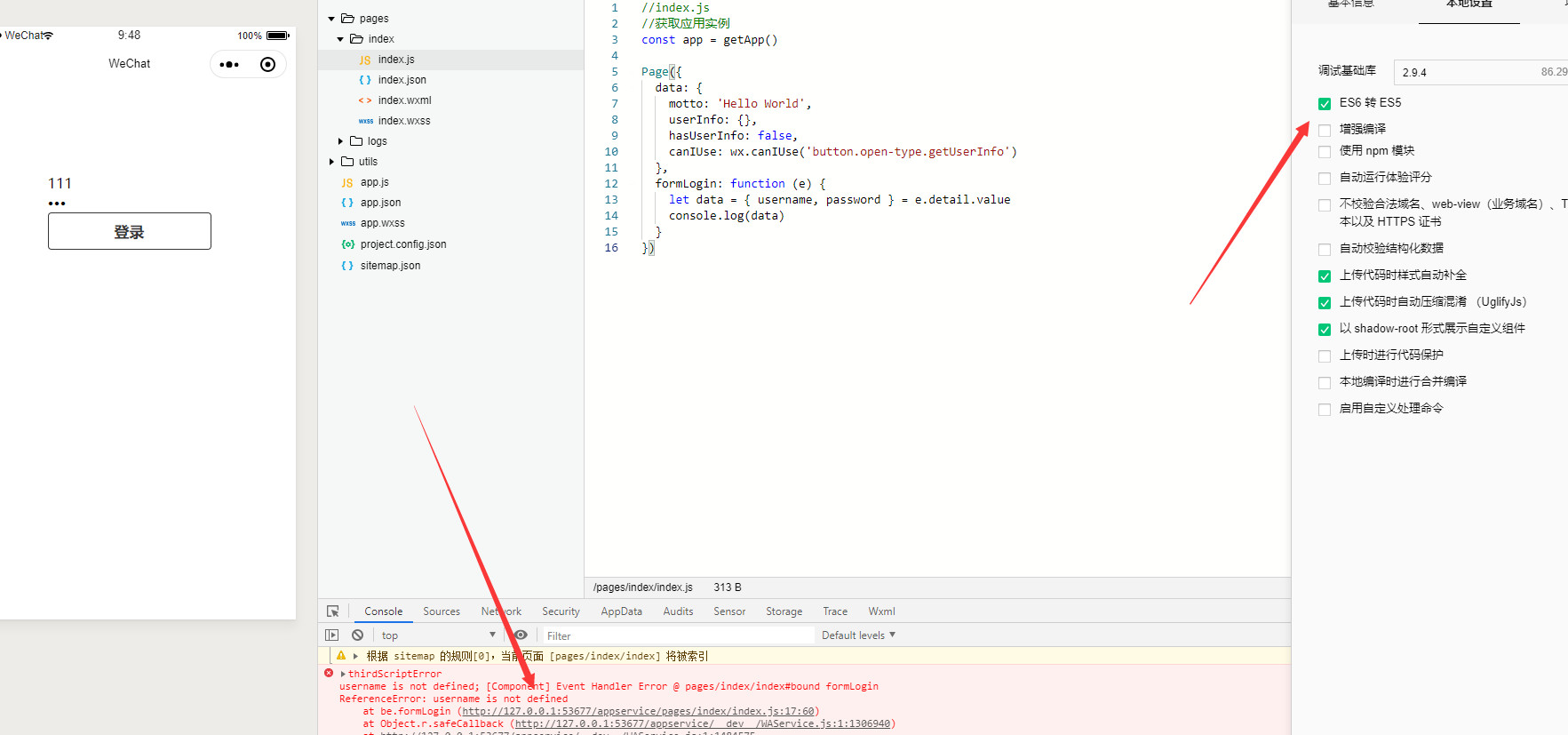The image size is (1568, 735).
Task: Open the top context dropdown in console
Action: point(438,635)
